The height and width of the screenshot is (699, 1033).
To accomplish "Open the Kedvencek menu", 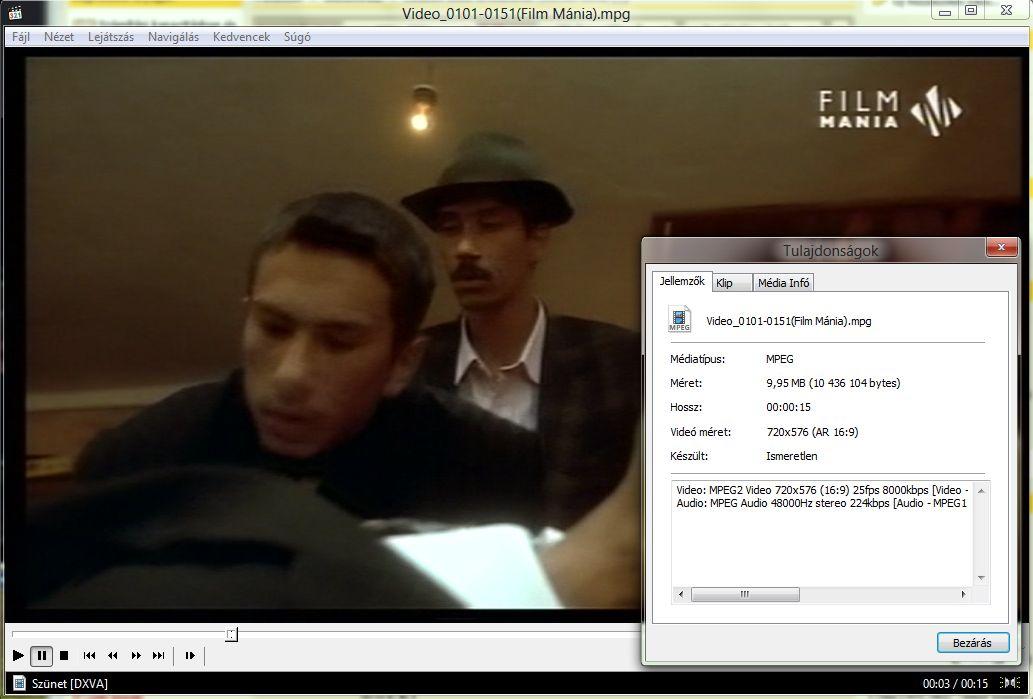I will click(x=241, y=37).
